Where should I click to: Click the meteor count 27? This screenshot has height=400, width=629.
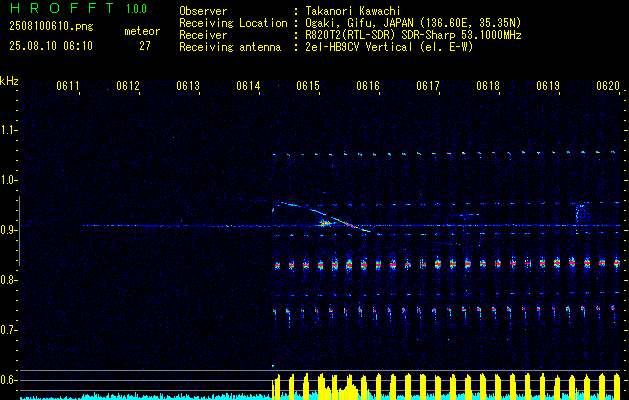pos(145,46)
